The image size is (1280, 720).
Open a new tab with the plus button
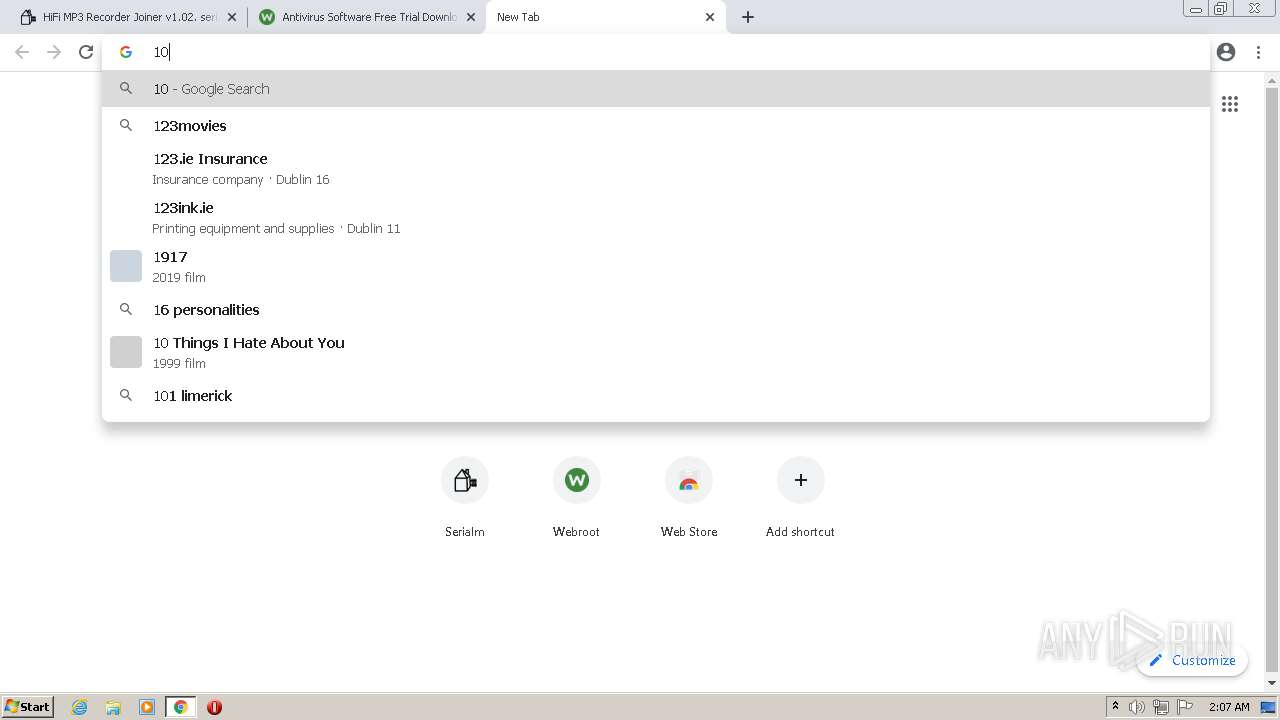748,17
